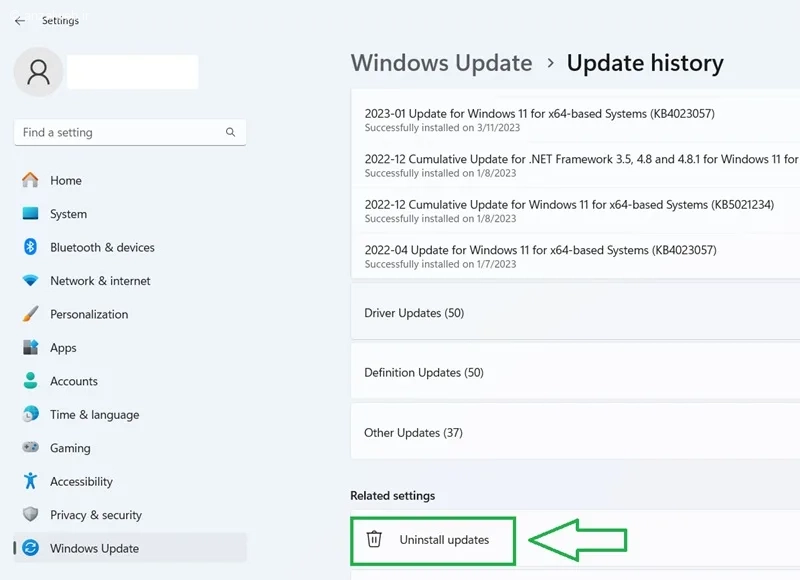Click the user profile avatar icon
800x580 pixels.
[38, 72]
